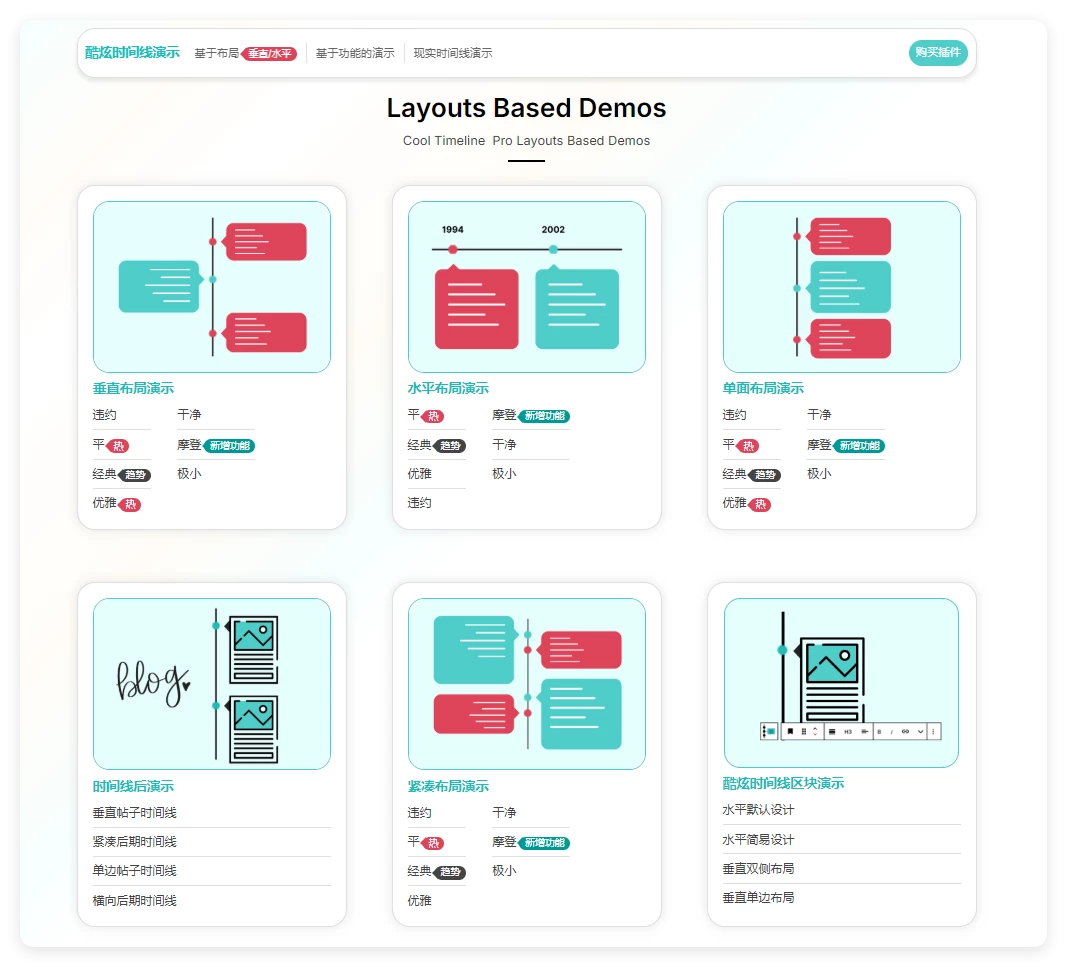Image resolution: width=1067 pixels, height=967 pixels.
Task: Open the 垂直布局演示 title link
Action: [x=133, y=388]
